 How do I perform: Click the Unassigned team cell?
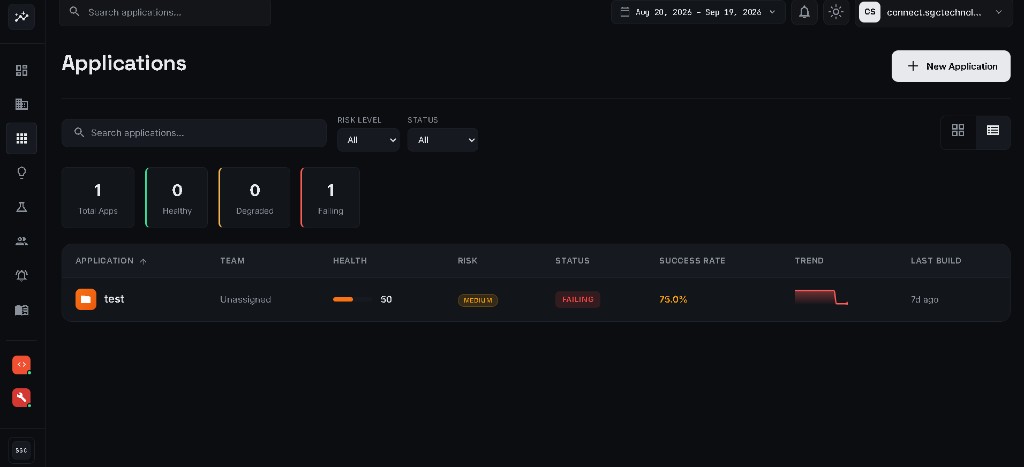point(246,300)
